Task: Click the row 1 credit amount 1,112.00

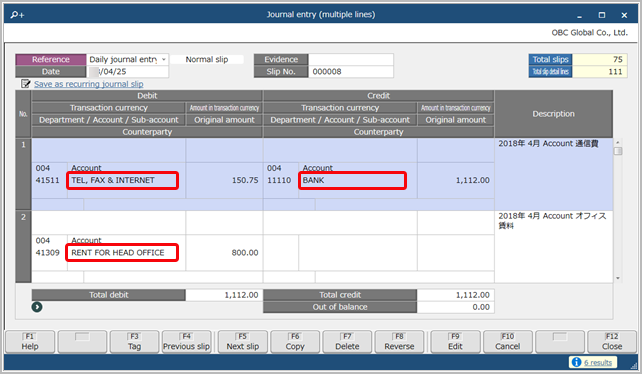Action: point(472,180)
